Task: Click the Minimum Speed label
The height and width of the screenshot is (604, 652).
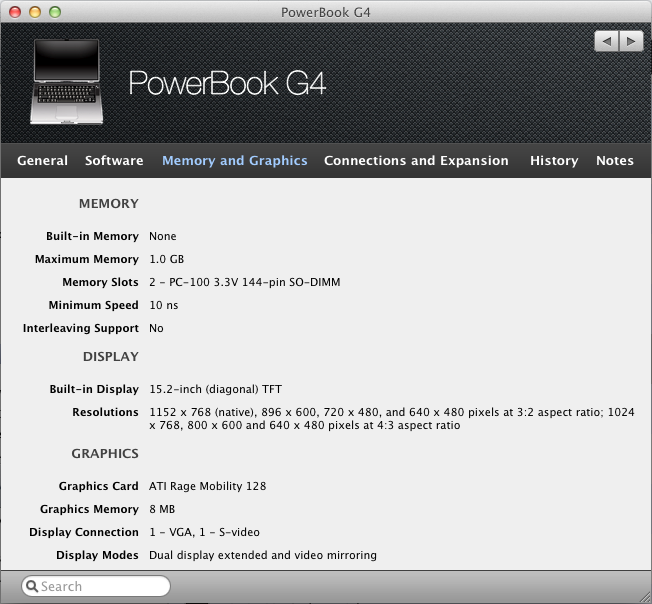Action: (94, 305)
